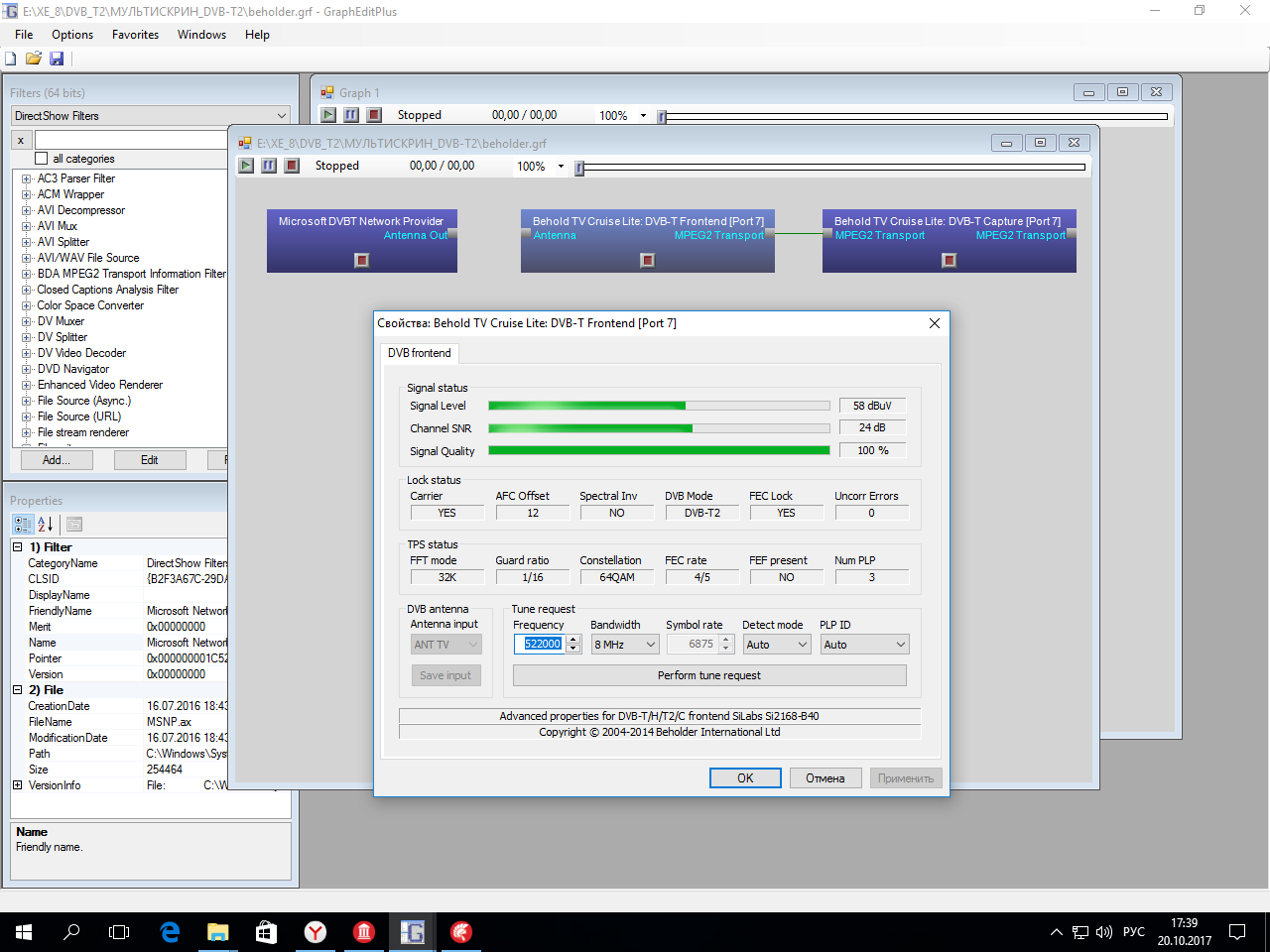Collapse the '1) Filter' property group
The image size is (1270, 952).
[18, 547]
